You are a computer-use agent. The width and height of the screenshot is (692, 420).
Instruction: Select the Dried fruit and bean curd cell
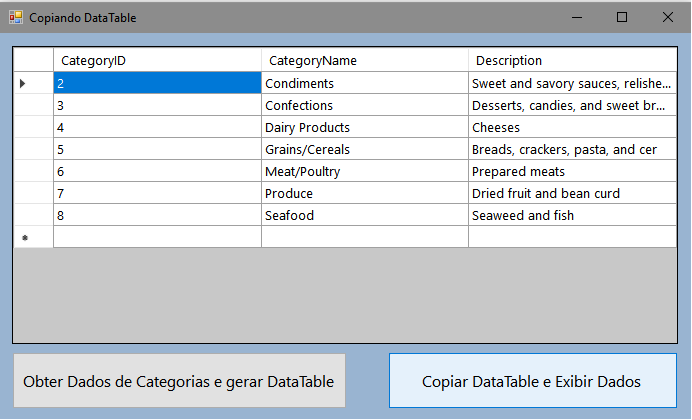point(572,193)
